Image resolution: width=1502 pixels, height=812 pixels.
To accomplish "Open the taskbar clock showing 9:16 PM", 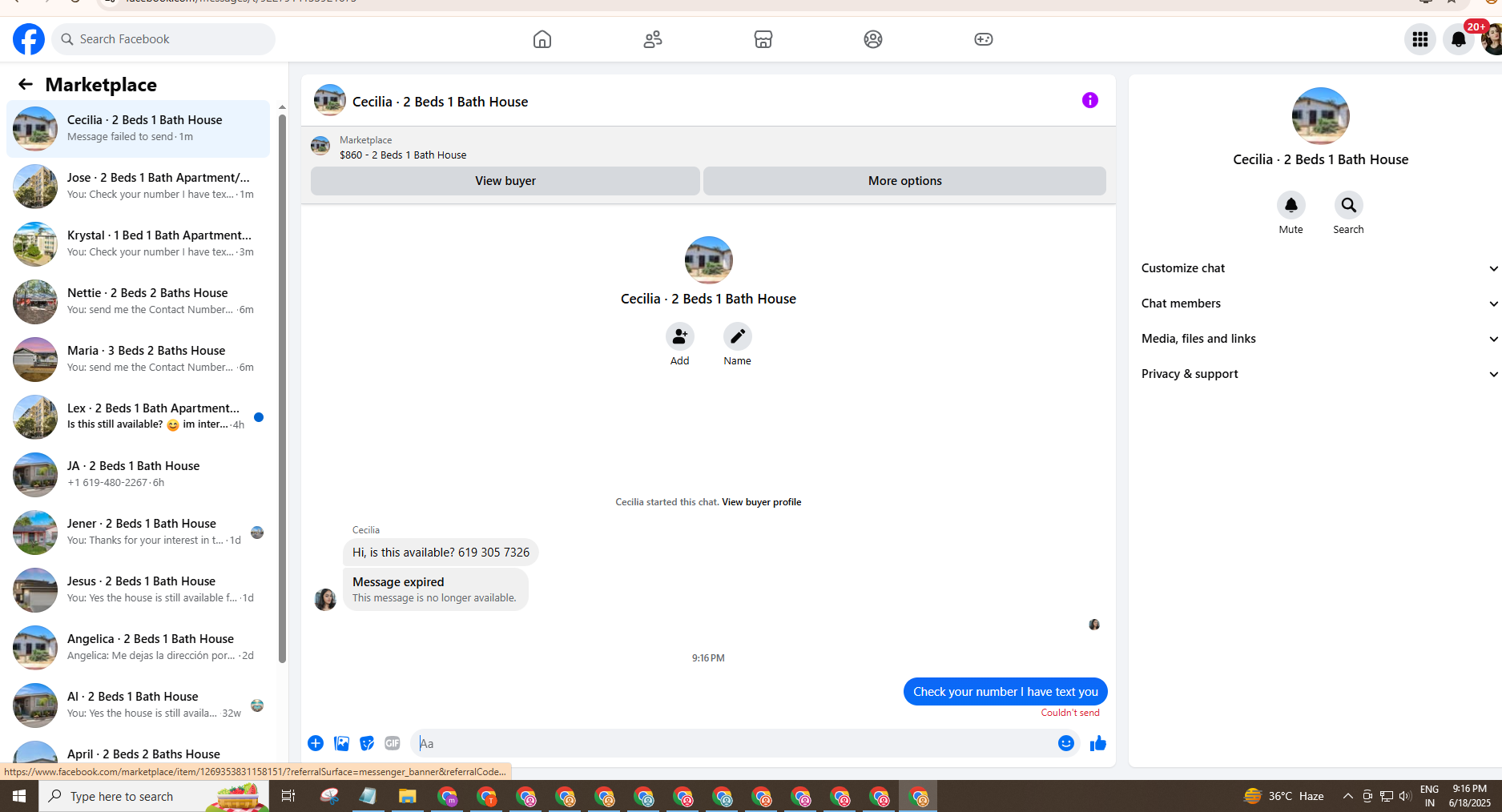I will pyautogui.click(x=1469, y=796).
